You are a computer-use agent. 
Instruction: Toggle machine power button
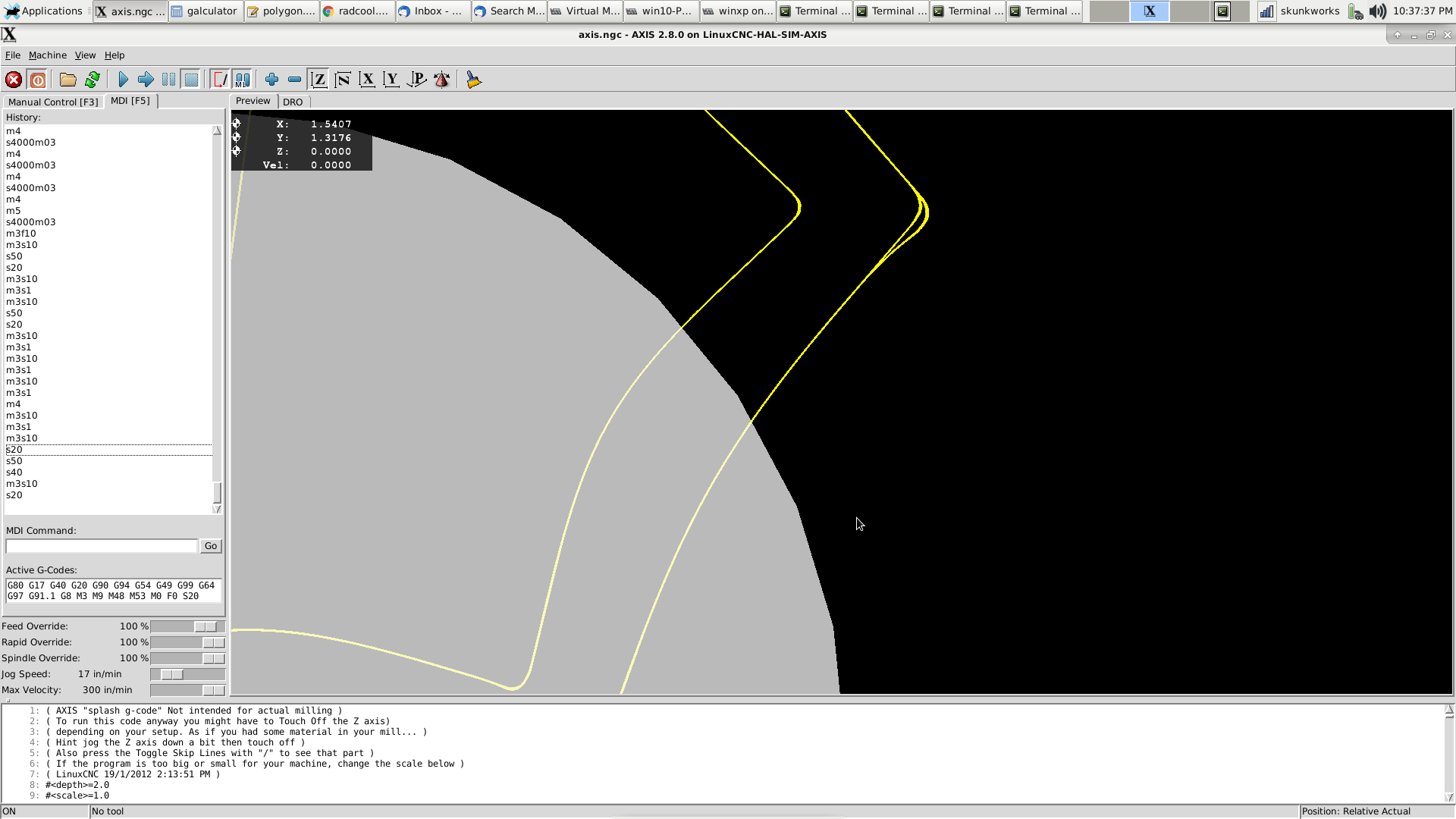(x=37, y=80)
